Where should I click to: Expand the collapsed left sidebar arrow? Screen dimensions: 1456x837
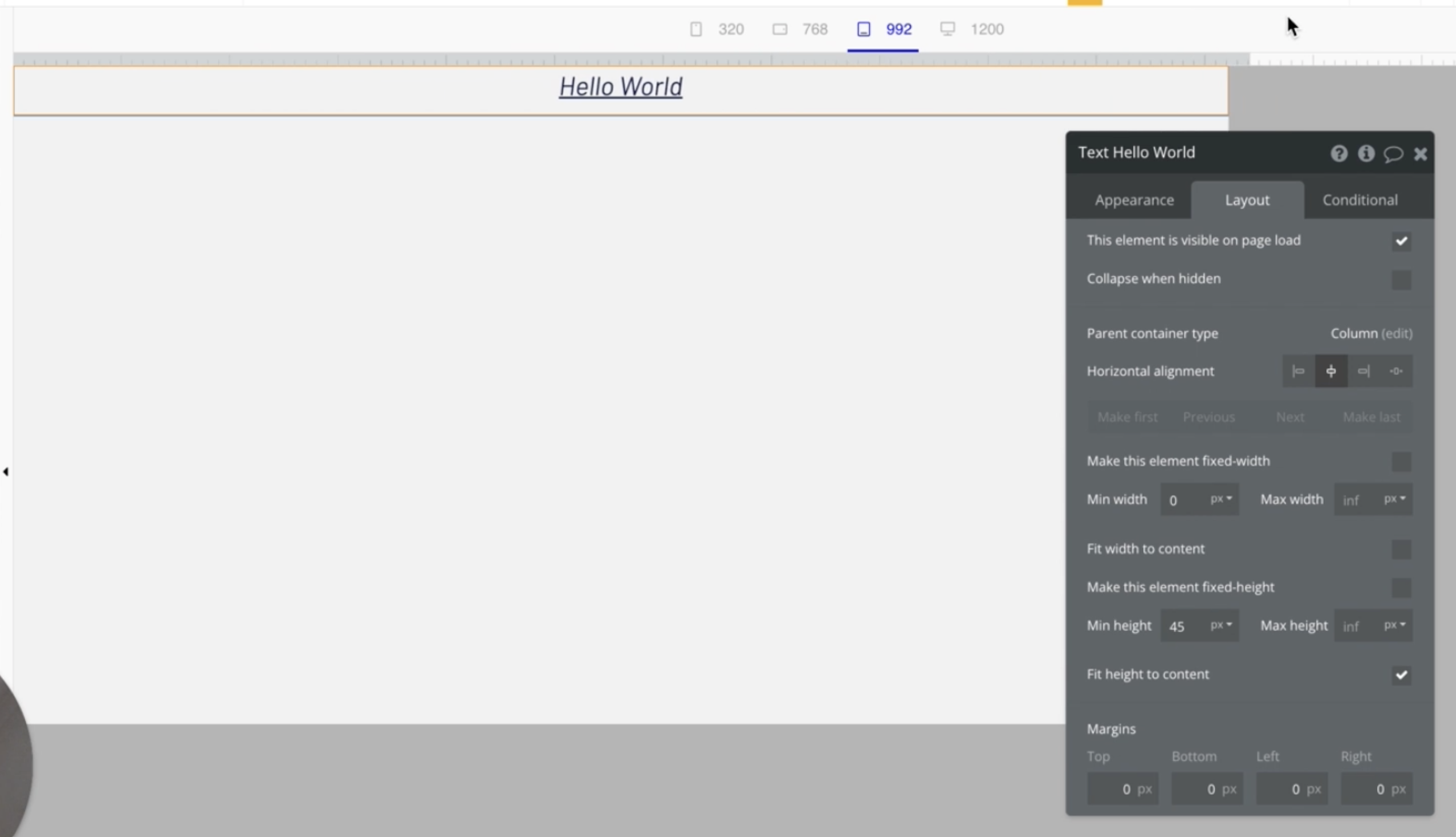[6, 472]
